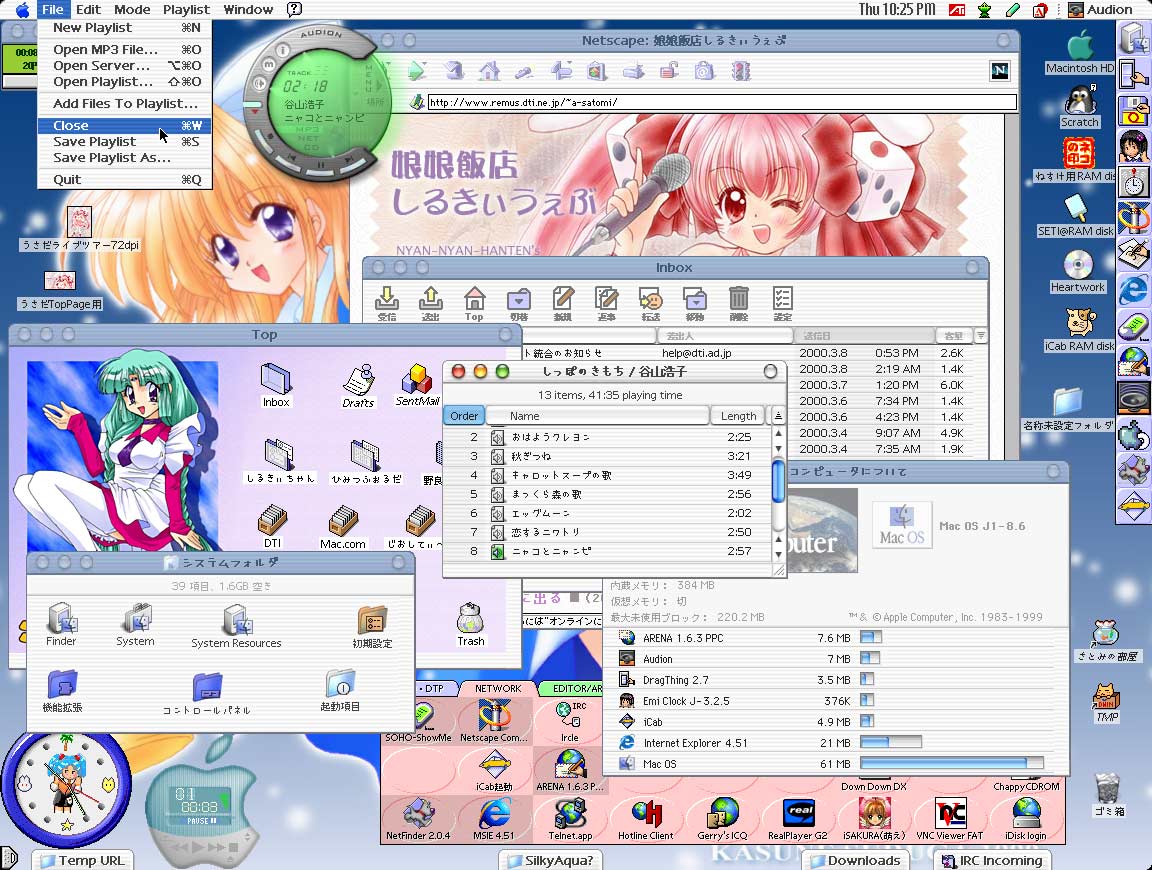1152x870 pixels.
Task: Click the System Resources icon
Action: (237, 619)
